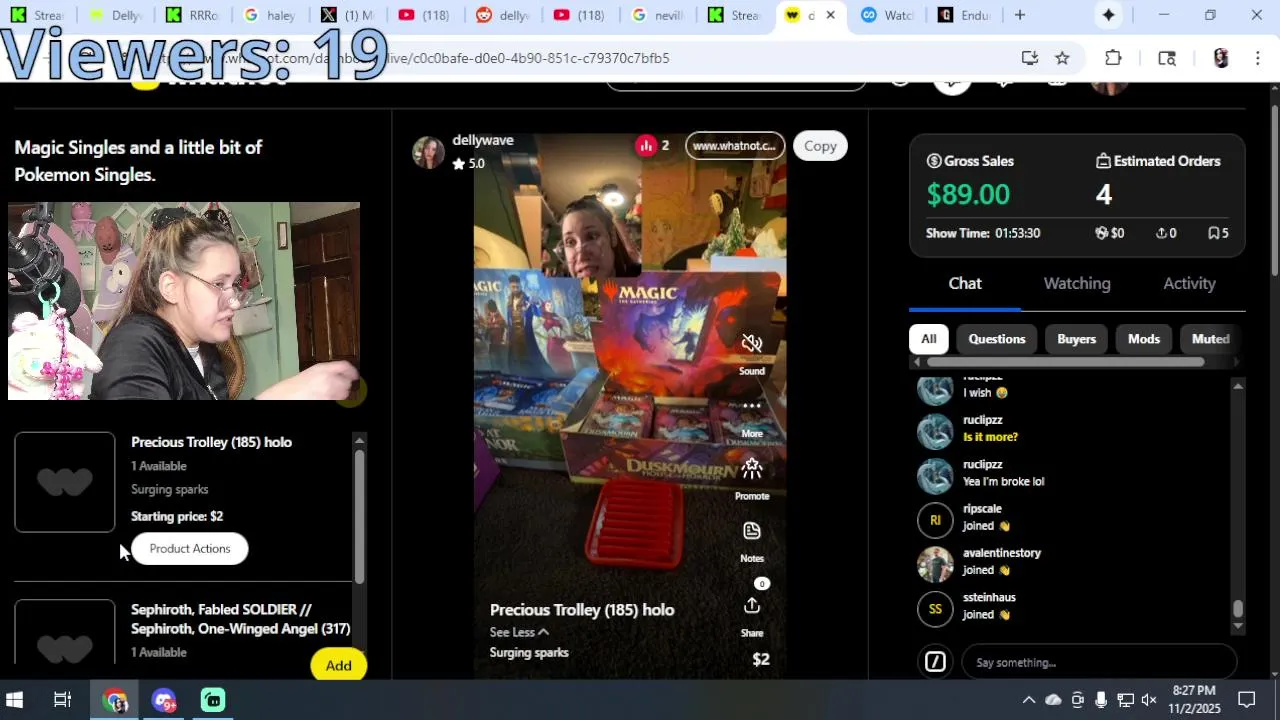Open stream Notes
The image size is (1280, 720).
752,530
